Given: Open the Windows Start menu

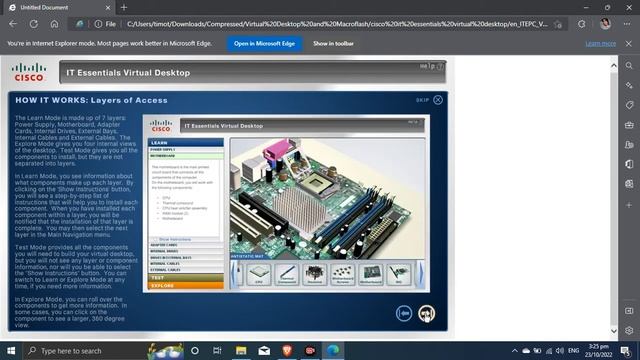Looking at the screenshot, I should pyautogui.click(x=11, y=351).
